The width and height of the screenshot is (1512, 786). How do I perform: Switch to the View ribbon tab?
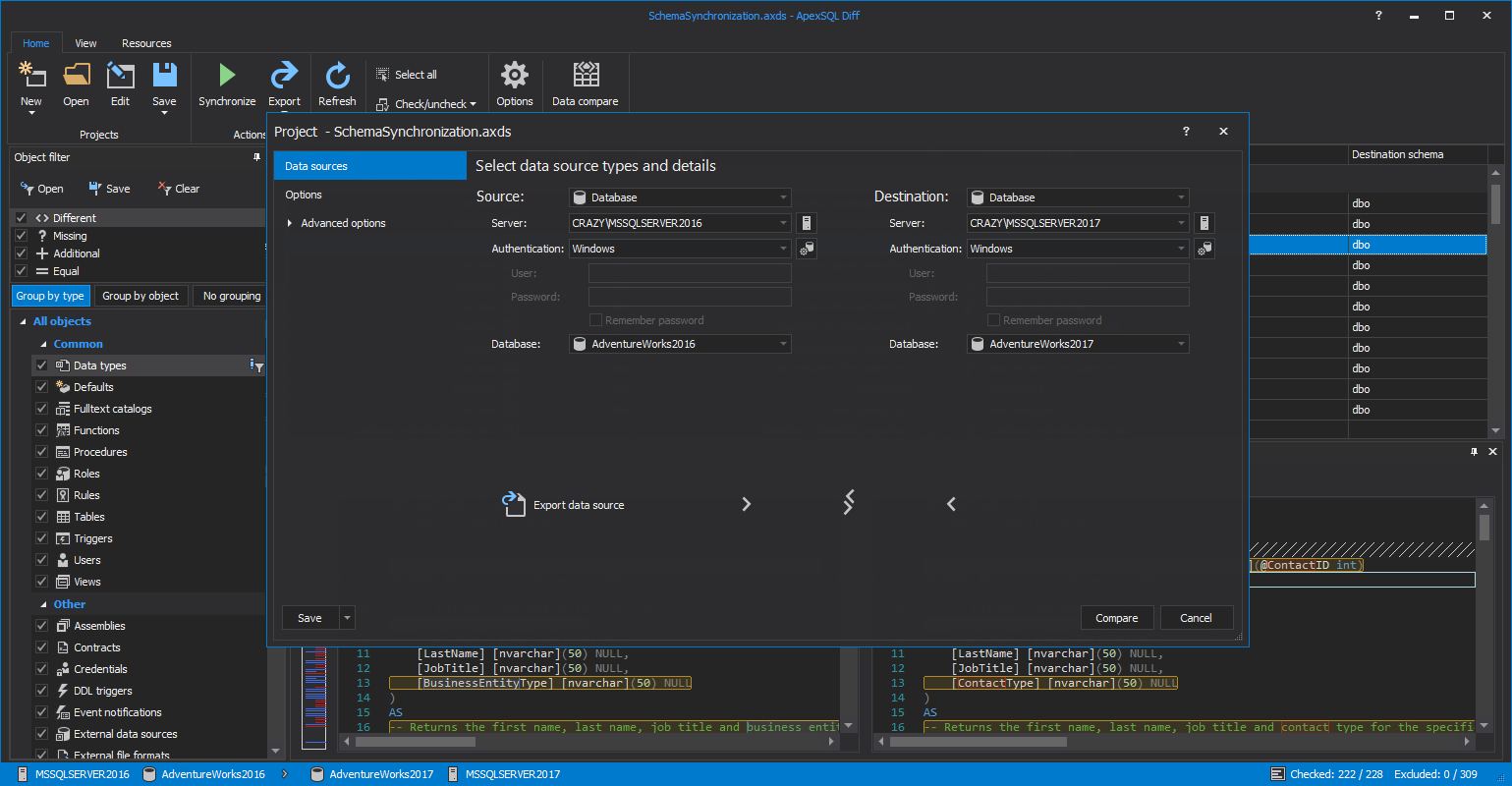(x=86, y=43)
